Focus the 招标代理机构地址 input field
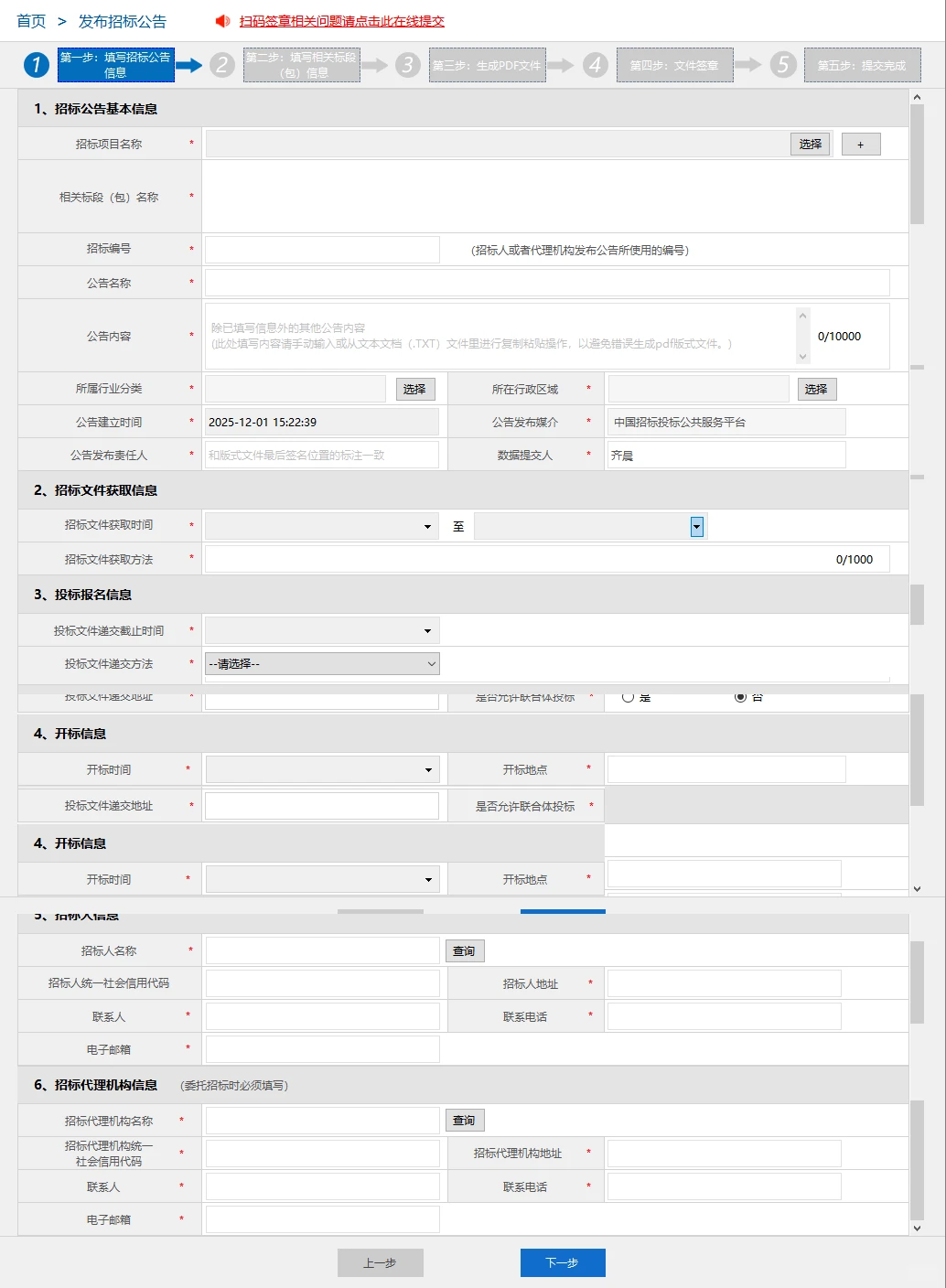Viewport: 946px width, 1288px height. 725,1154
